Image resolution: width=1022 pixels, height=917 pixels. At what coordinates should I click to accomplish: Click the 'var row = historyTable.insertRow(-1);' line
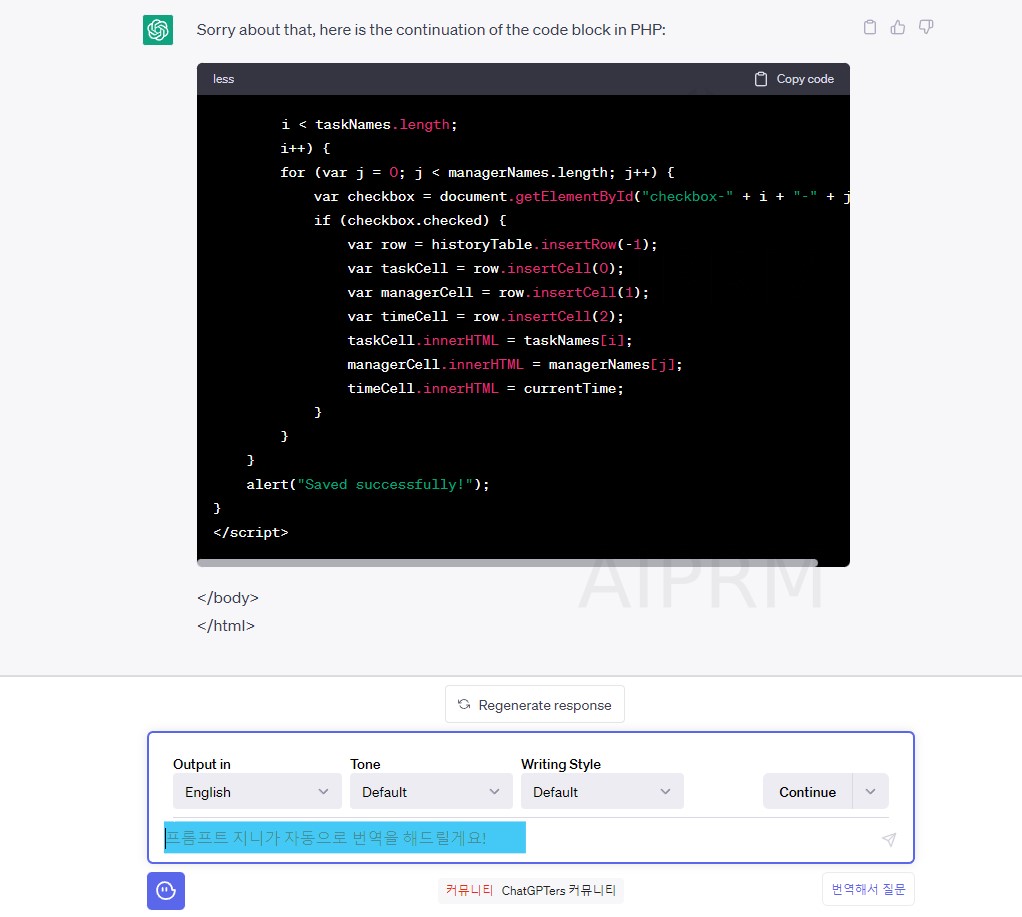(502, 244)
